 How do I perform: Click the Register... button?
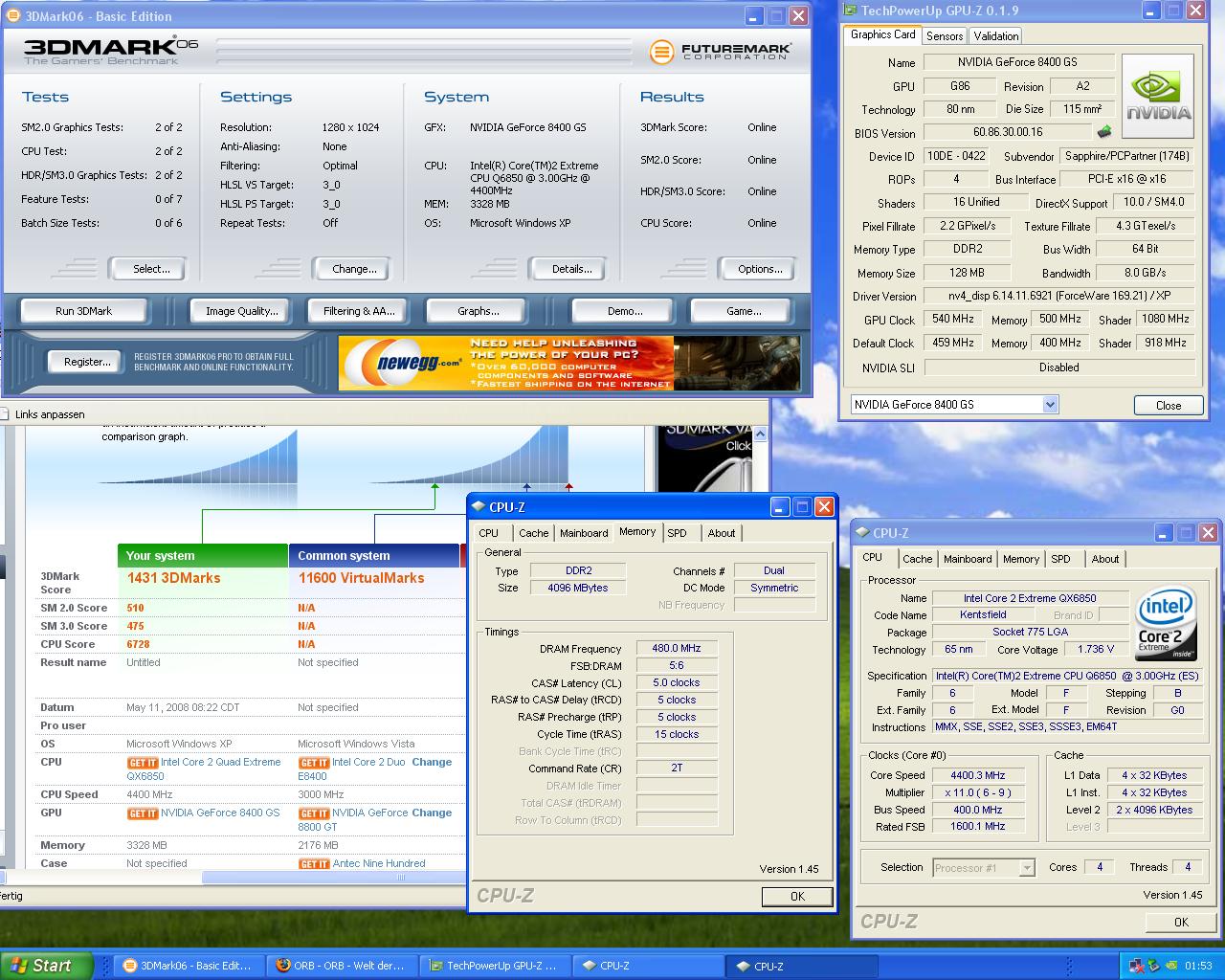coord(87,362)
